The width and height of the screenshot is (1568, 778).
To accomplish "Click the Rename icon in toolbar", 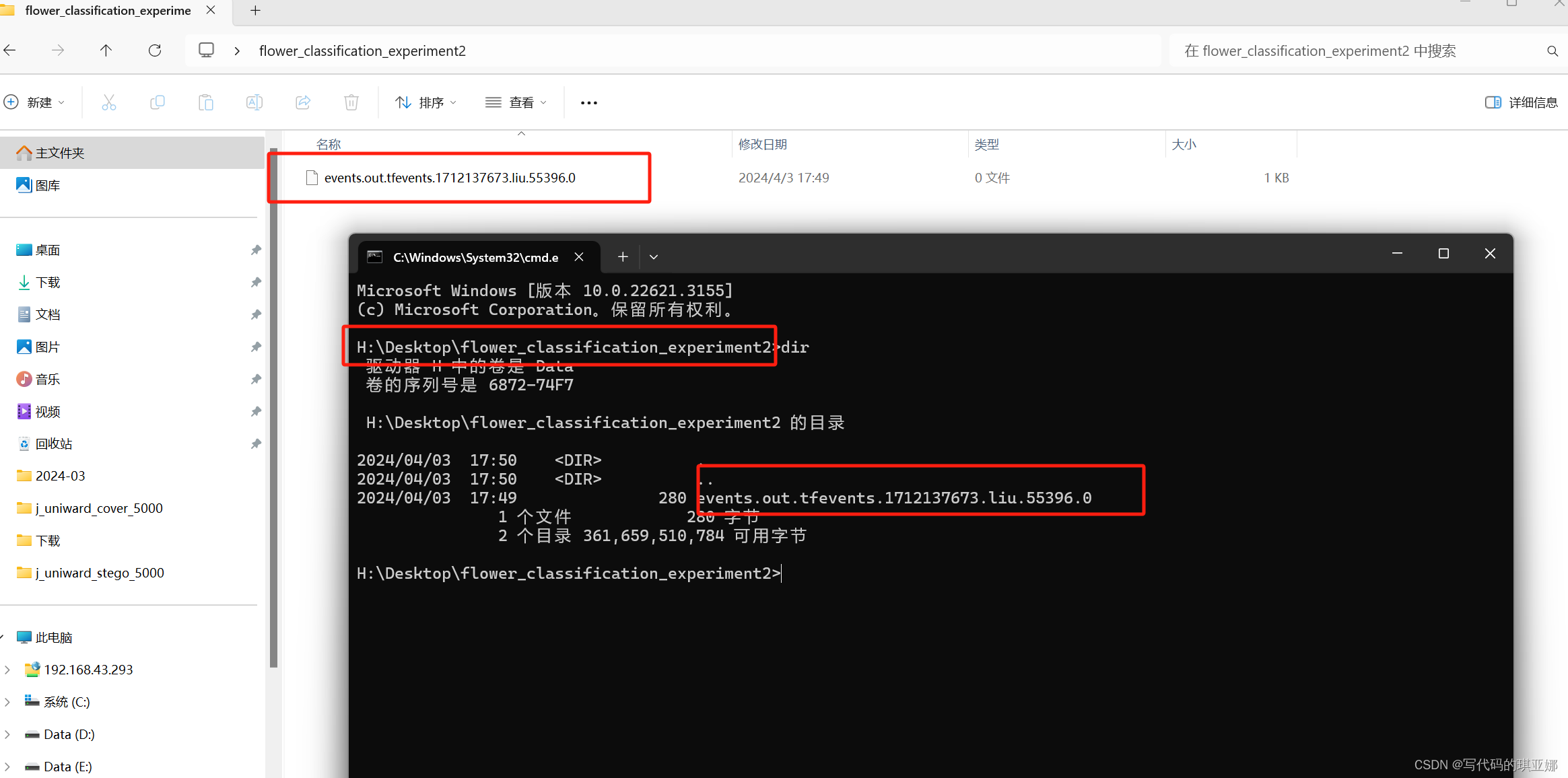I will pos(254,102).
